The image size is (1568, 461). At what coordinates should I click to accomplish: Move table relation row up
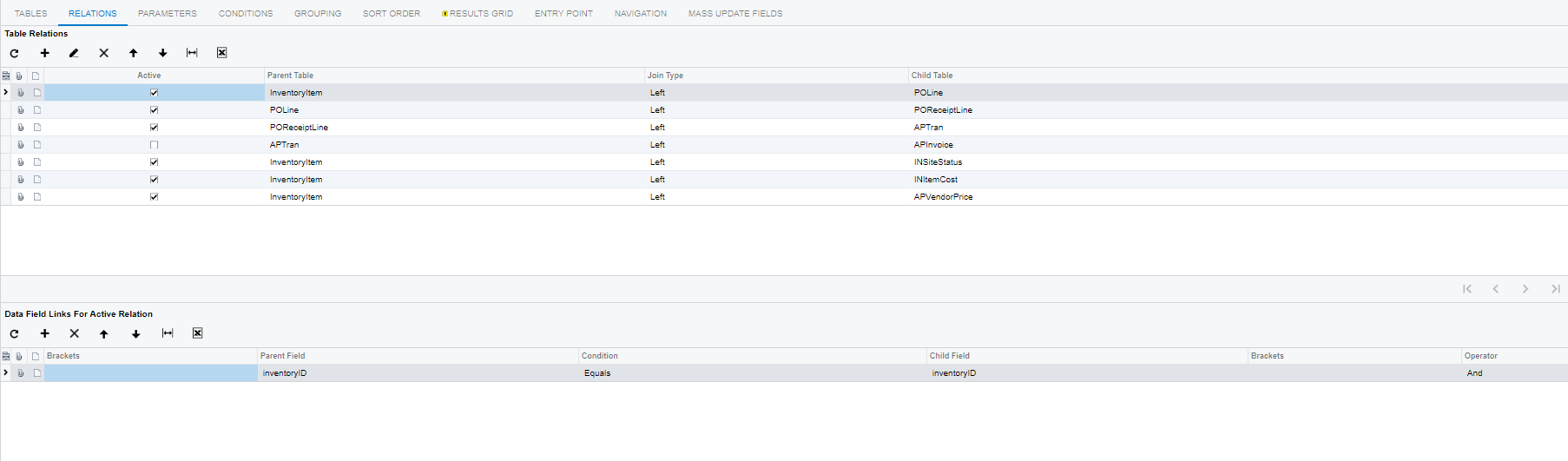[x=133, y=53]
